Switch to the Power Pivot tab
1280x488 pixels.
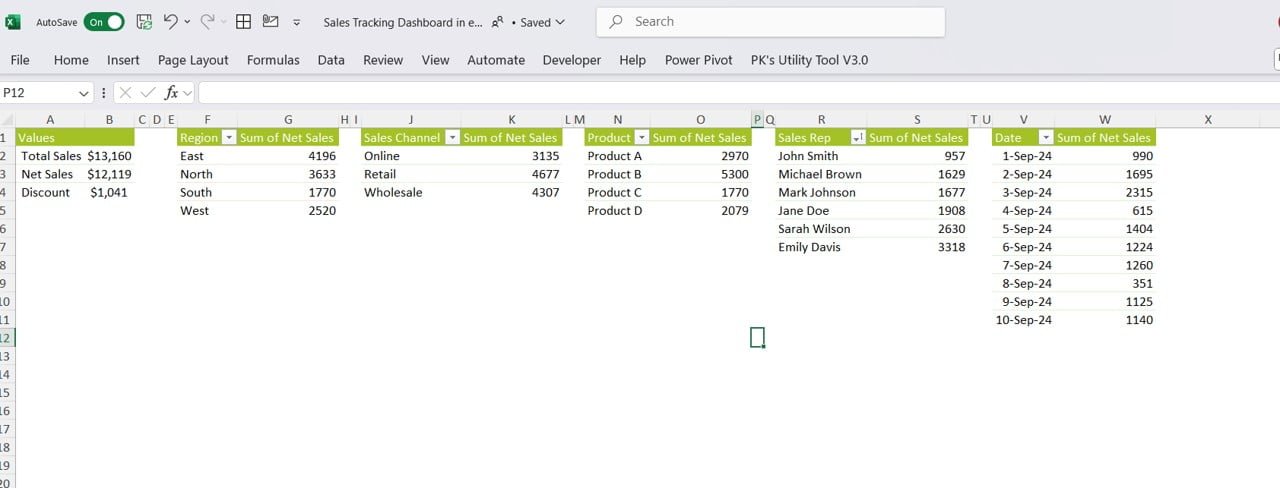[698, 60]
